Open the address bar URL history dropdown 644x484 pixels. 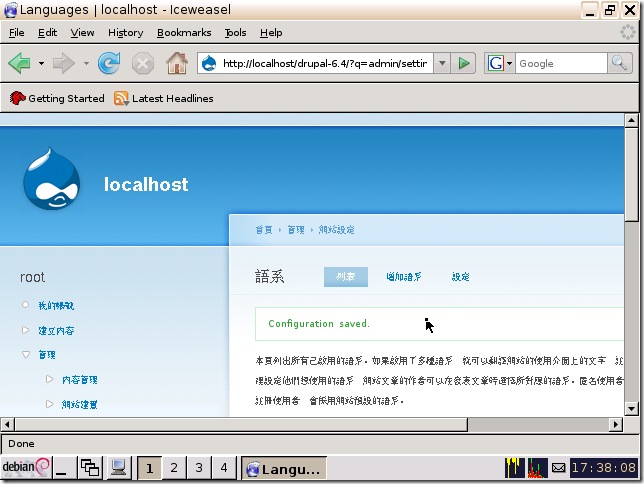(442, 63)
